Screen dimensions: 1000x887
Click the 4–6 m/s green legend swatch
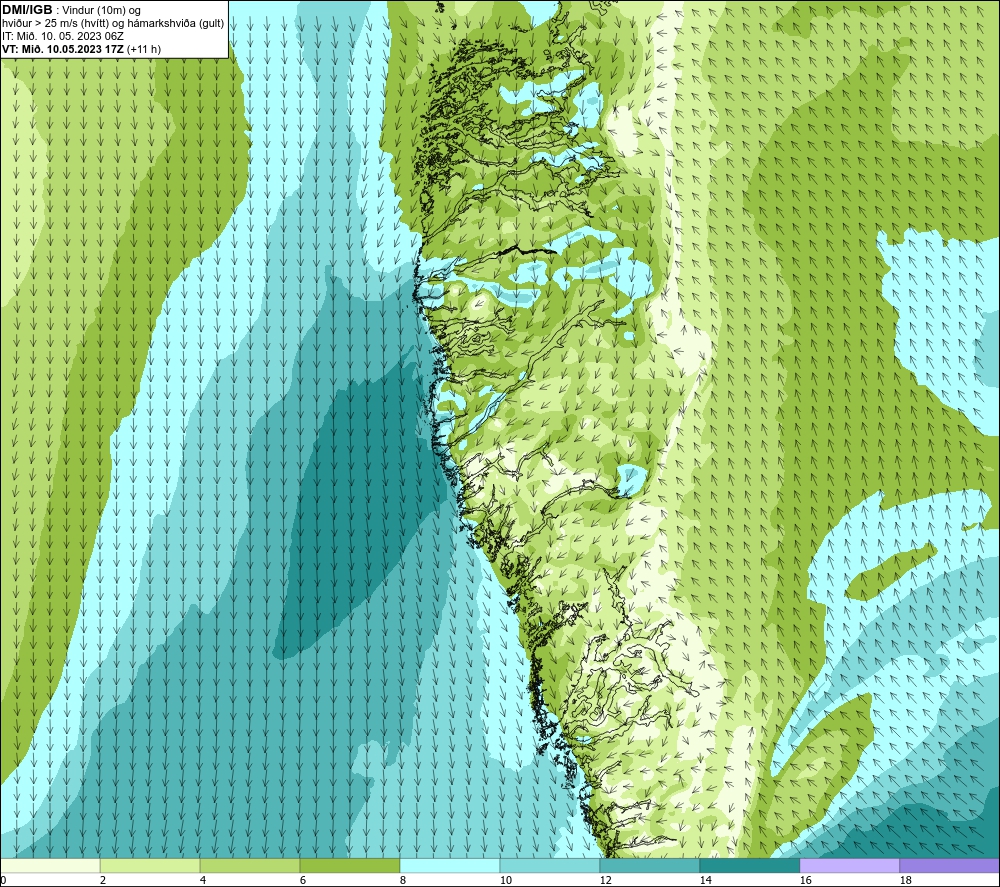[x=250, y=865]
